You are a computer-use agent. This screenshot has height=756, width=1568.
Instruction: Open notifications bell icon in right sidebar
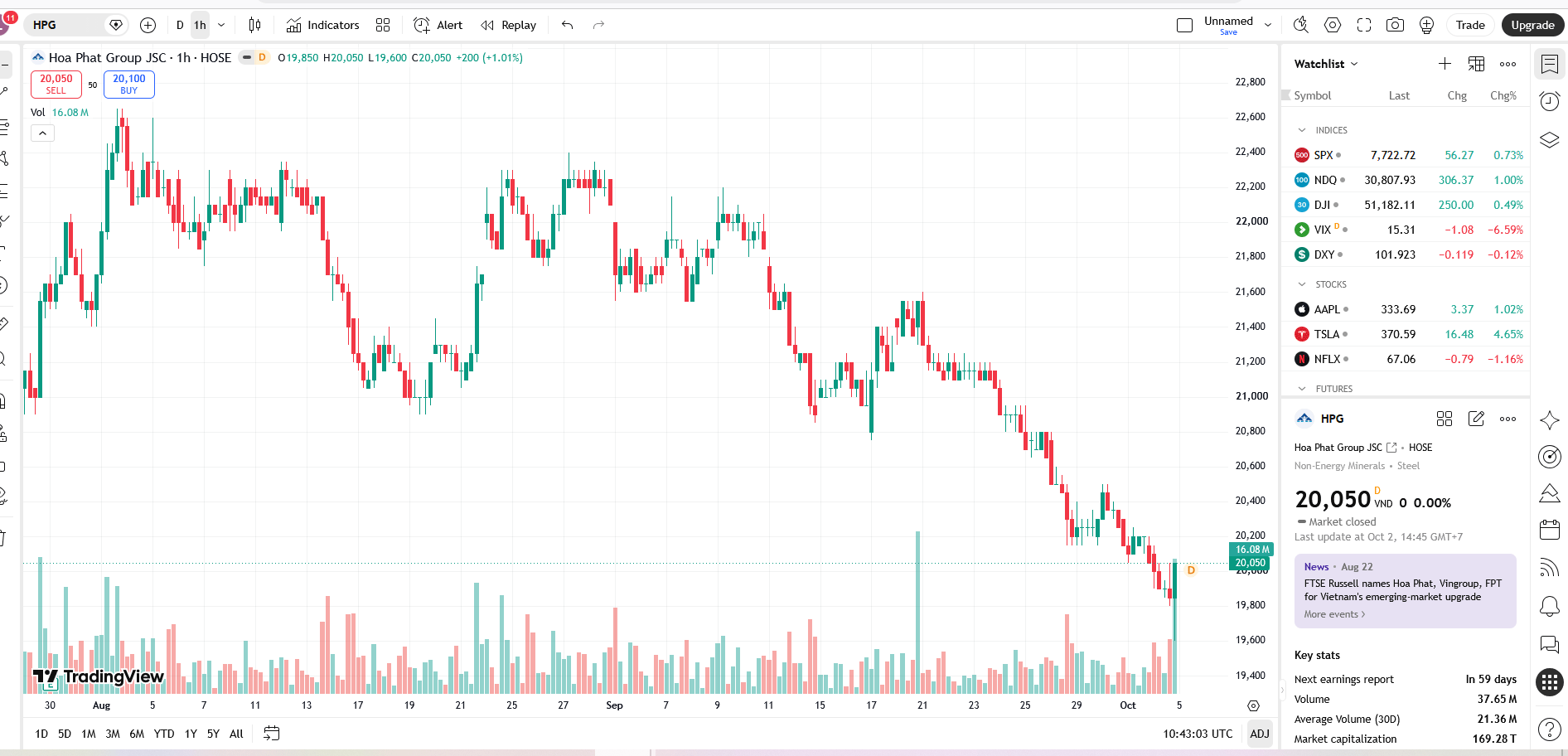(1550, 606)
